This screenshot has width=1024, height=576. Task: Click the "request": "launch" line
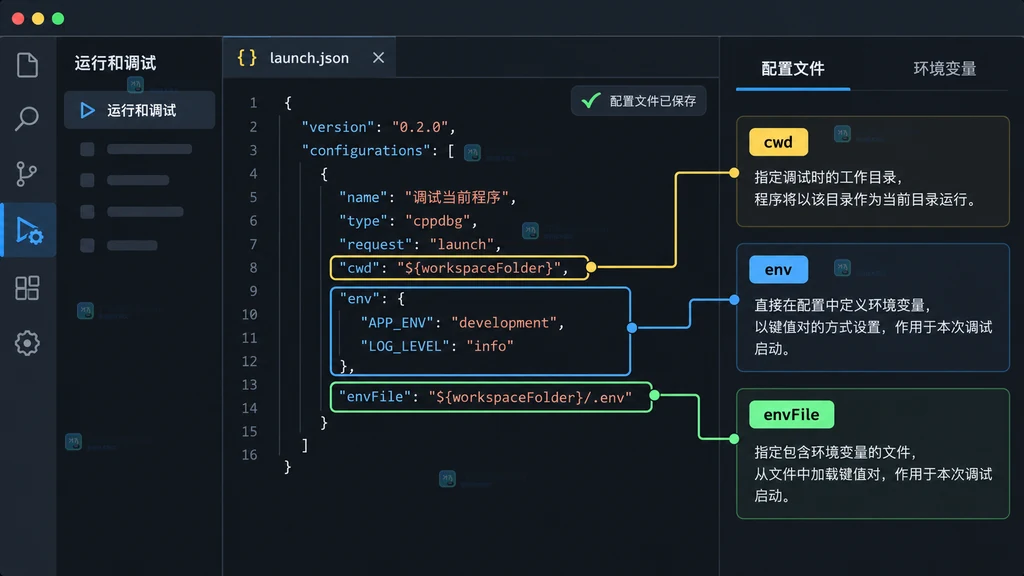tap(420, 244)
